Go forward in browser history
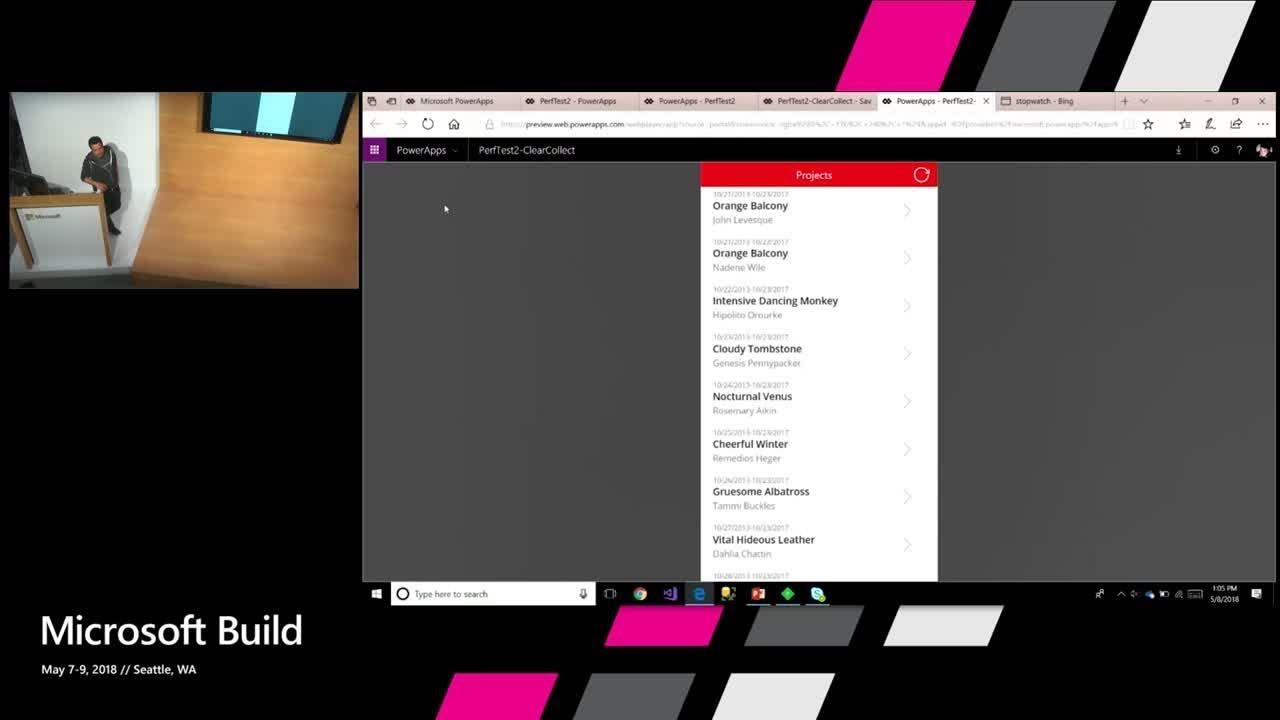The width and height of the screenshot is (1280, 720). tap(402, 124)
